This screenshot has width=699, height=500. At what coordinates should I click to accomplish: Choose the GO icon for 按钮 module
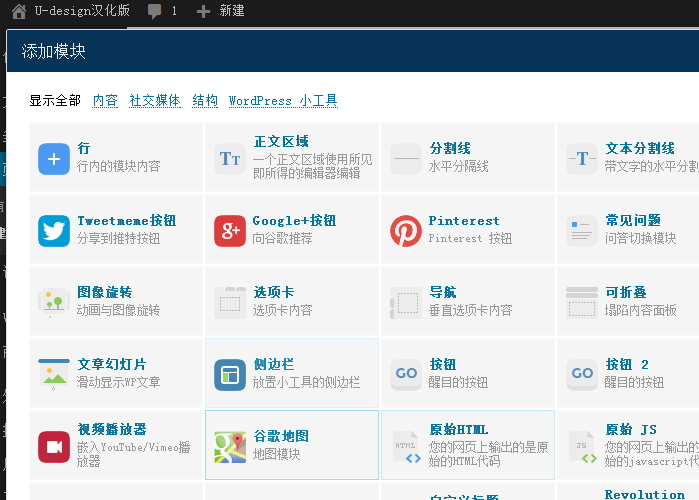406,375
